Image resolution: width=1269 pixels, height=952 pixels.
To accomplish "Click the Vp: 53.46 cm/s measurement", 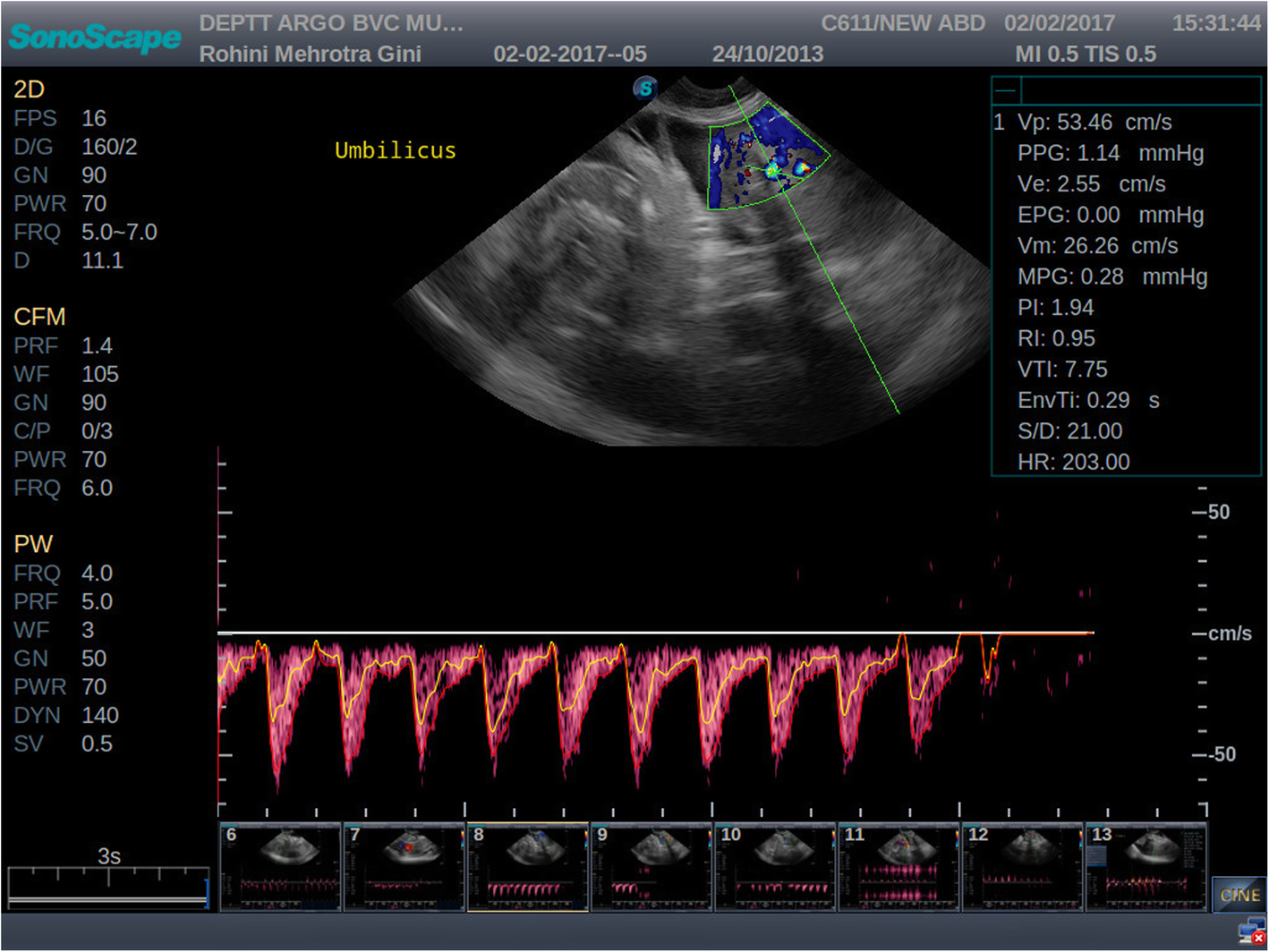I will coord(1094,122).
